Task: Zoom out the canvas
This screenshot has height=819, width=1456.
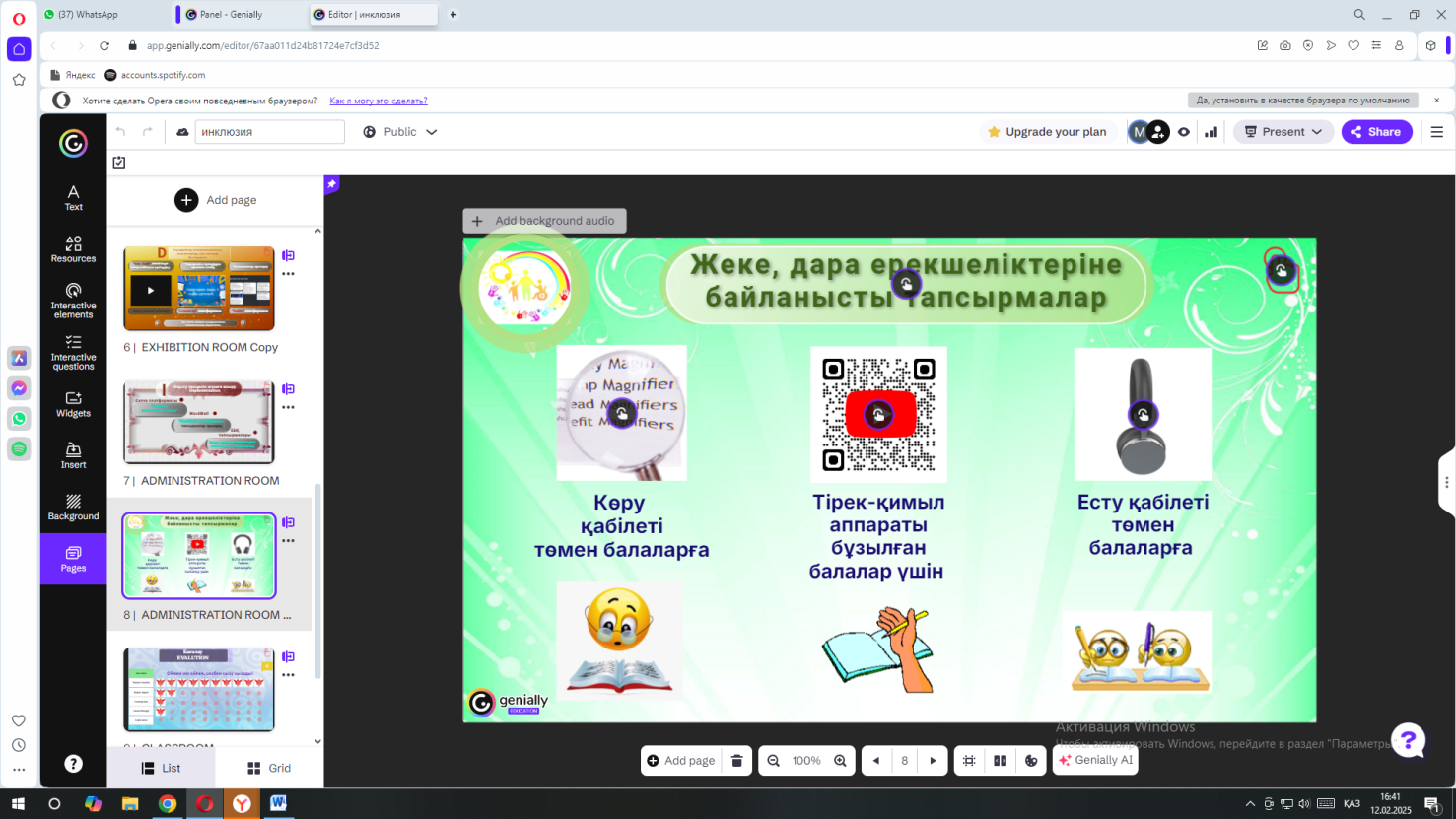Action: [x=774, y=761]
